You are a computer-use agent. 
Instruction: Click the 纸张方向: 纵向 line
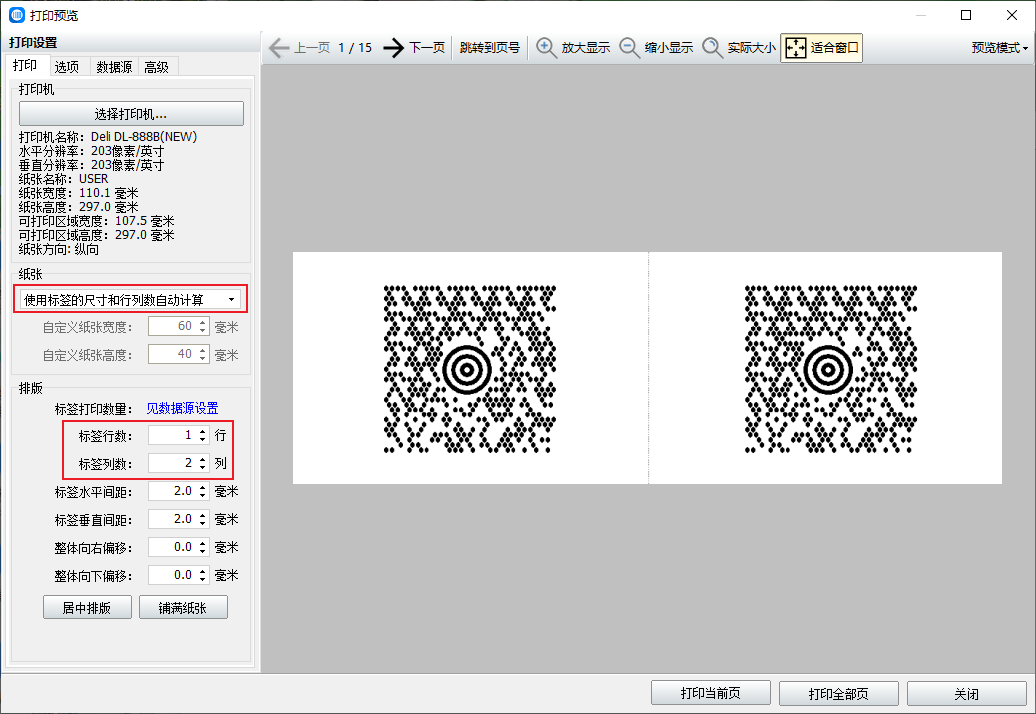pos(59,249)
